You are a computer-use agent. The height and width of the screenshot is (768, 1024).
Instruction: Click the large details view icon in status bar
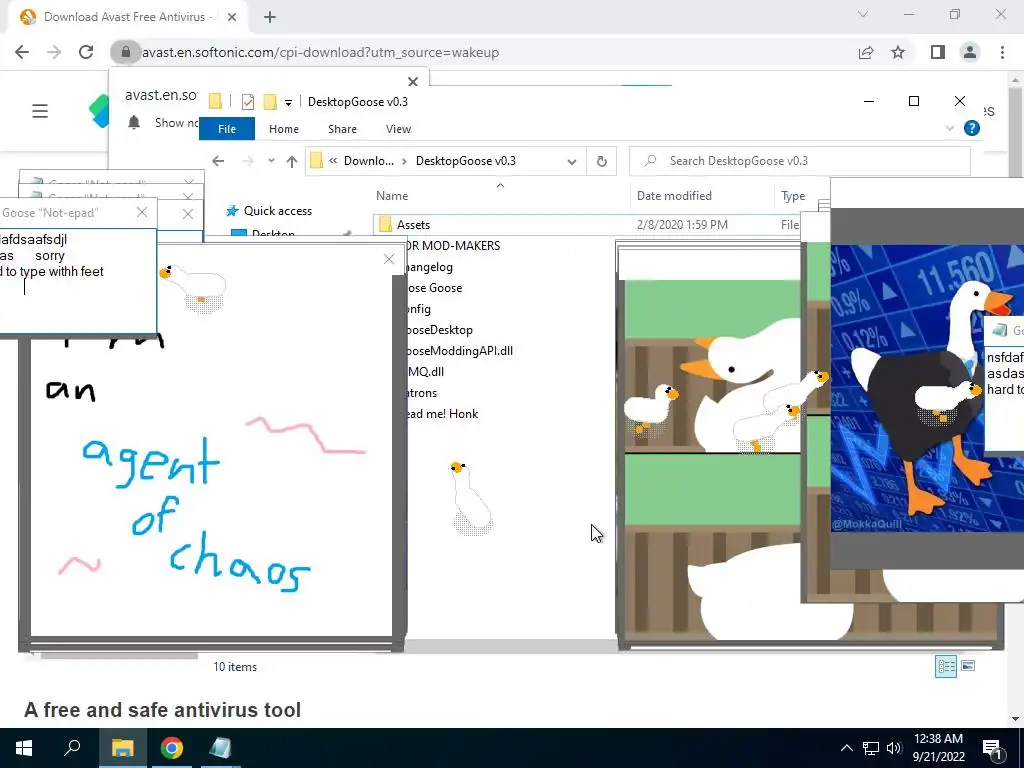tap(946, 666)
